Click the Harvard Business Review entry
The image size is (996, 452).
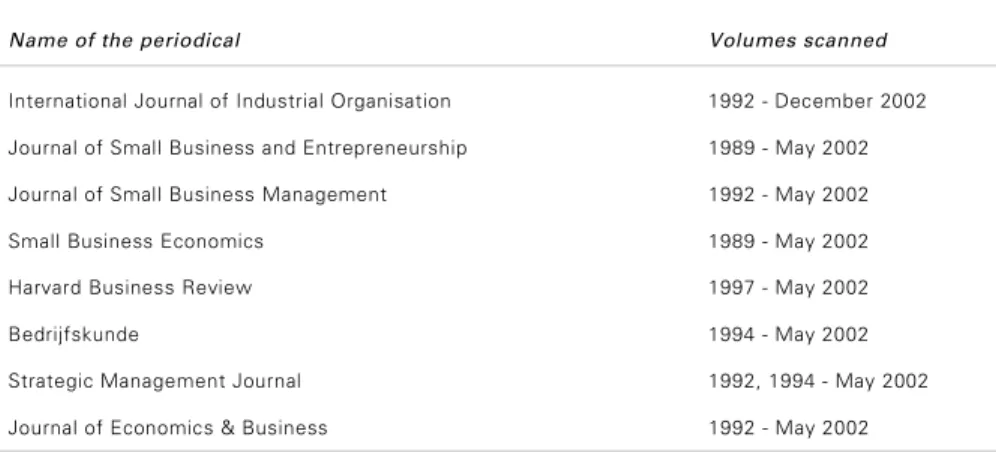(x=130, y=288)
